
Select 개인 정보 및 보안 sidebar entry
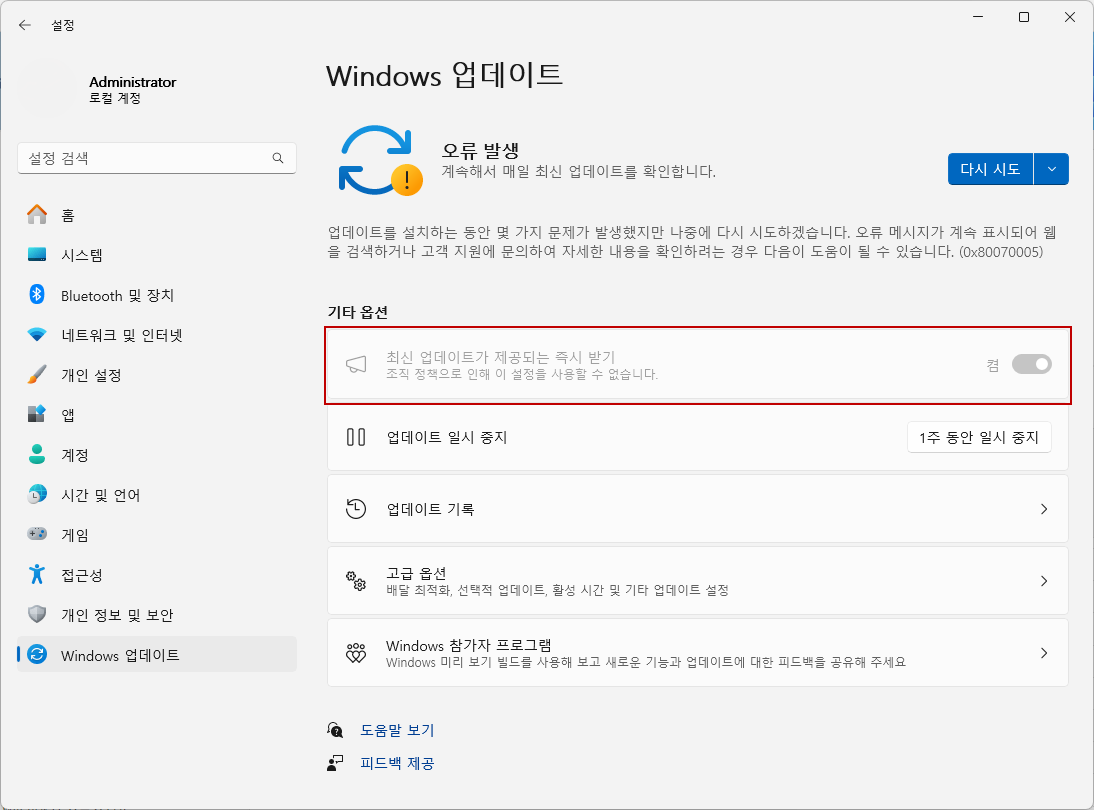pyautogui.click(x=157, y=615)
